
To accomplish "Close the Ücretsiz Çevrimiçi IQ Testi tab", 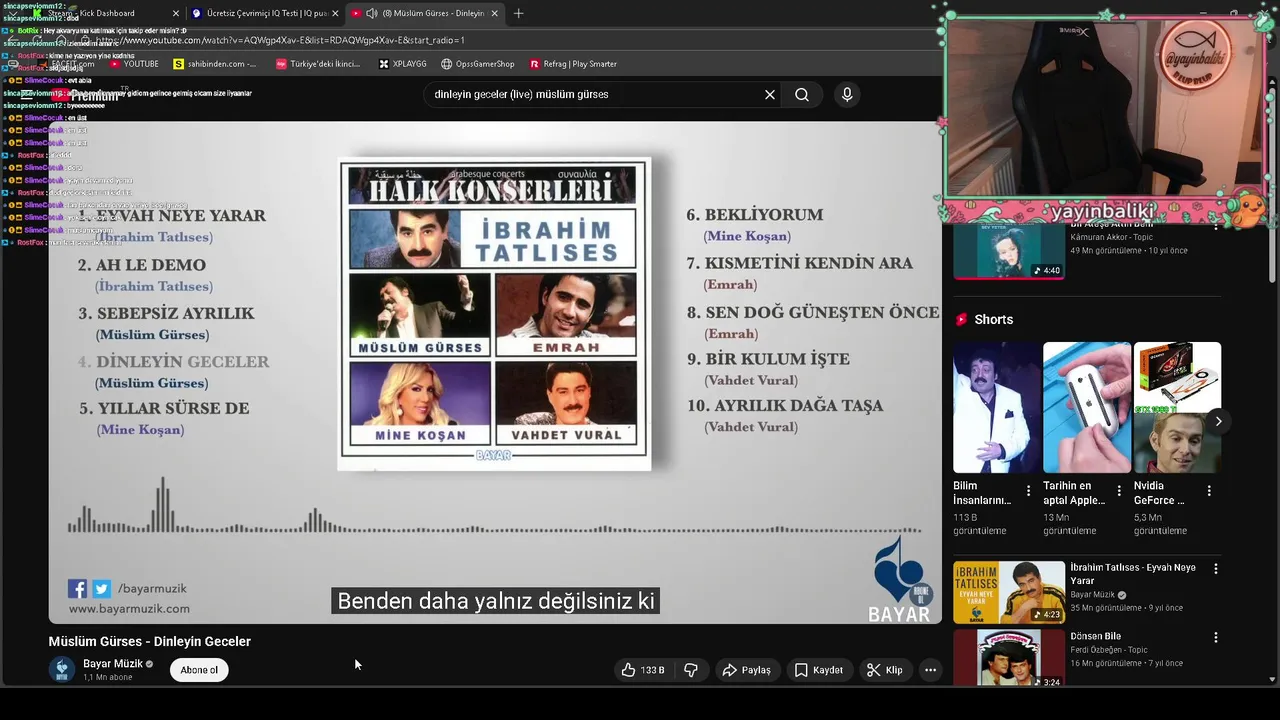I will point(335,13).
